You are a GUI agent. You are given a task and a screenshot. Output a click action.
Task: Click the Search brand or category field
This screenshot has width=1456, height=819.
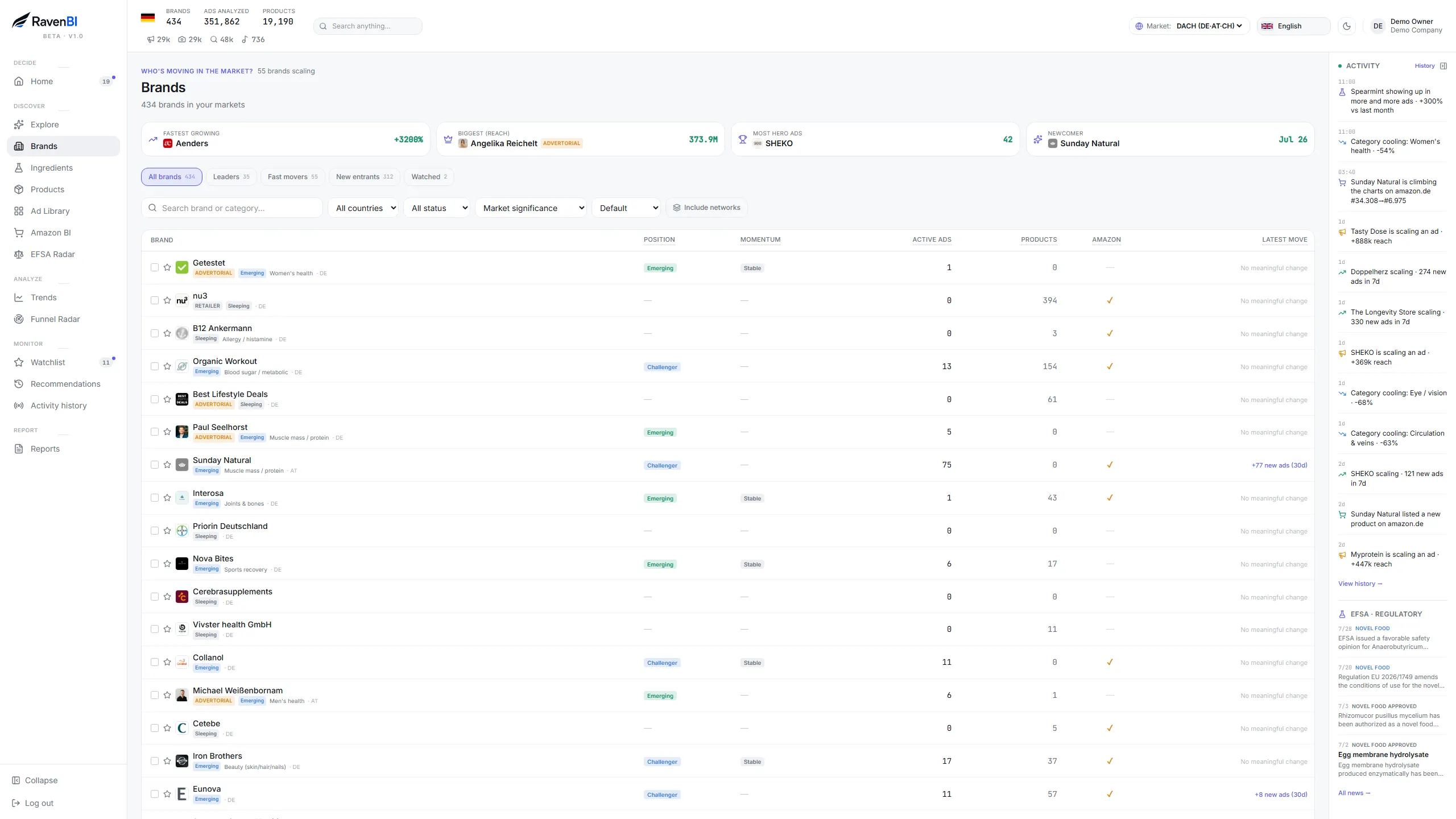coord(232,208)
